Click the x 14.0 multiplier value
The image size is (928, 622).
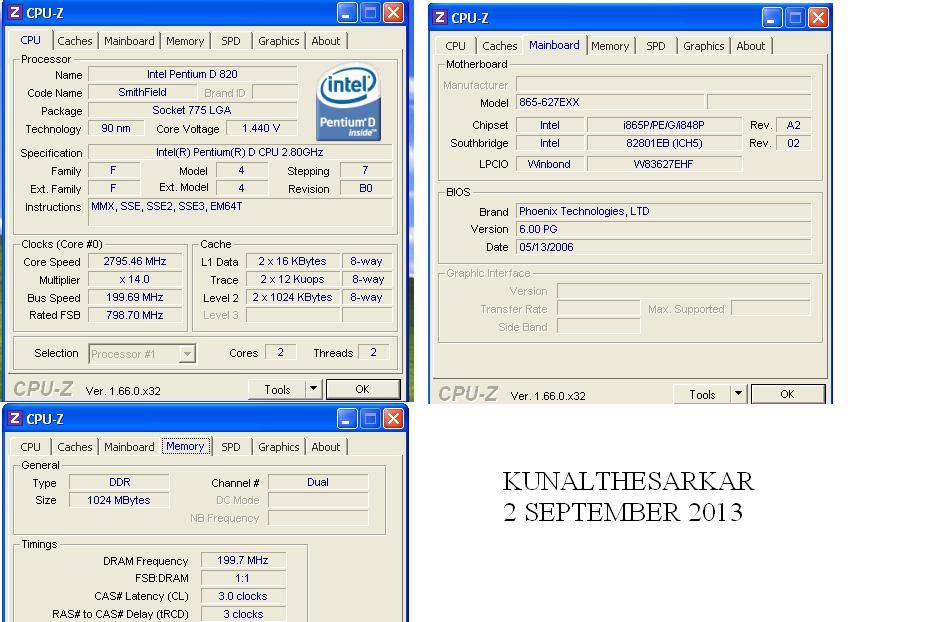point(135,279)
